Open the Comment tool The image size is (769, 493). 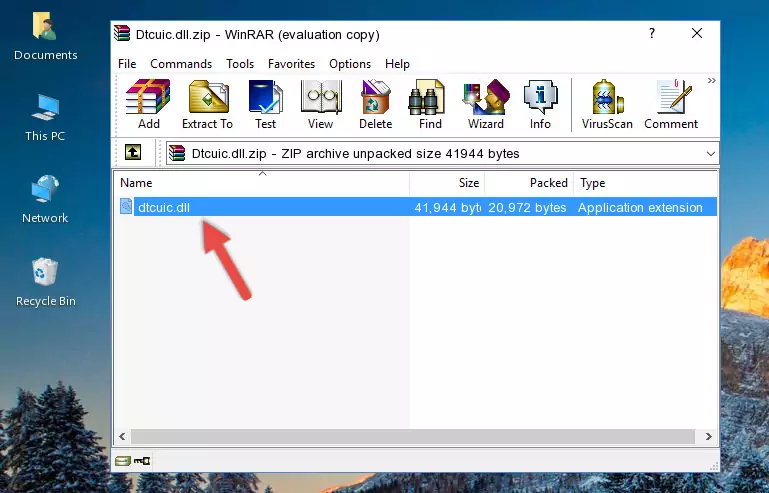[671, 104]
